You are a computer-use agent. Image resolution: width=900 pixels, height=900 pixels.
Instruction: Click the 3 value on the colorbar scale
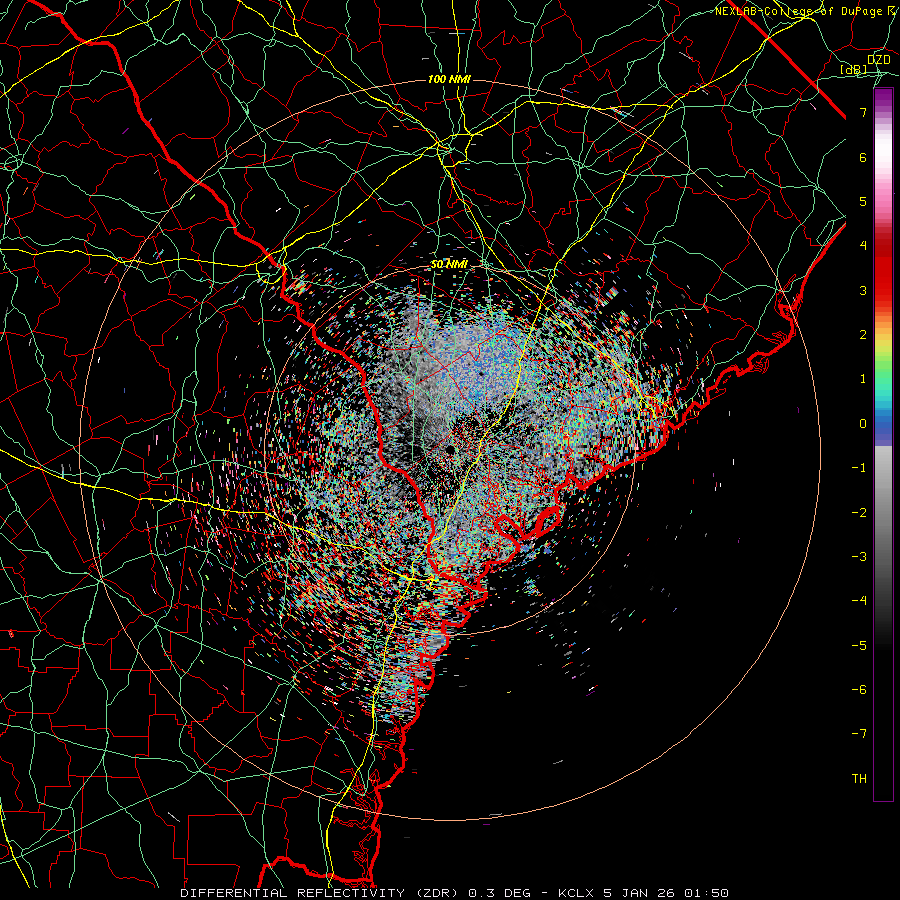tap(863, 291)
